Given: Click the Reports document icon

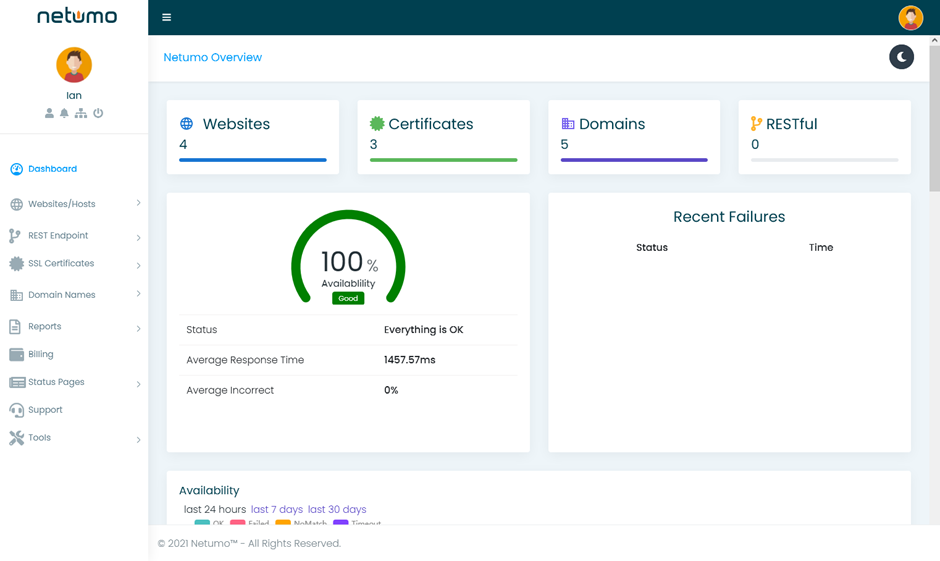Looking at the screenshot, I should click(15, 327).
